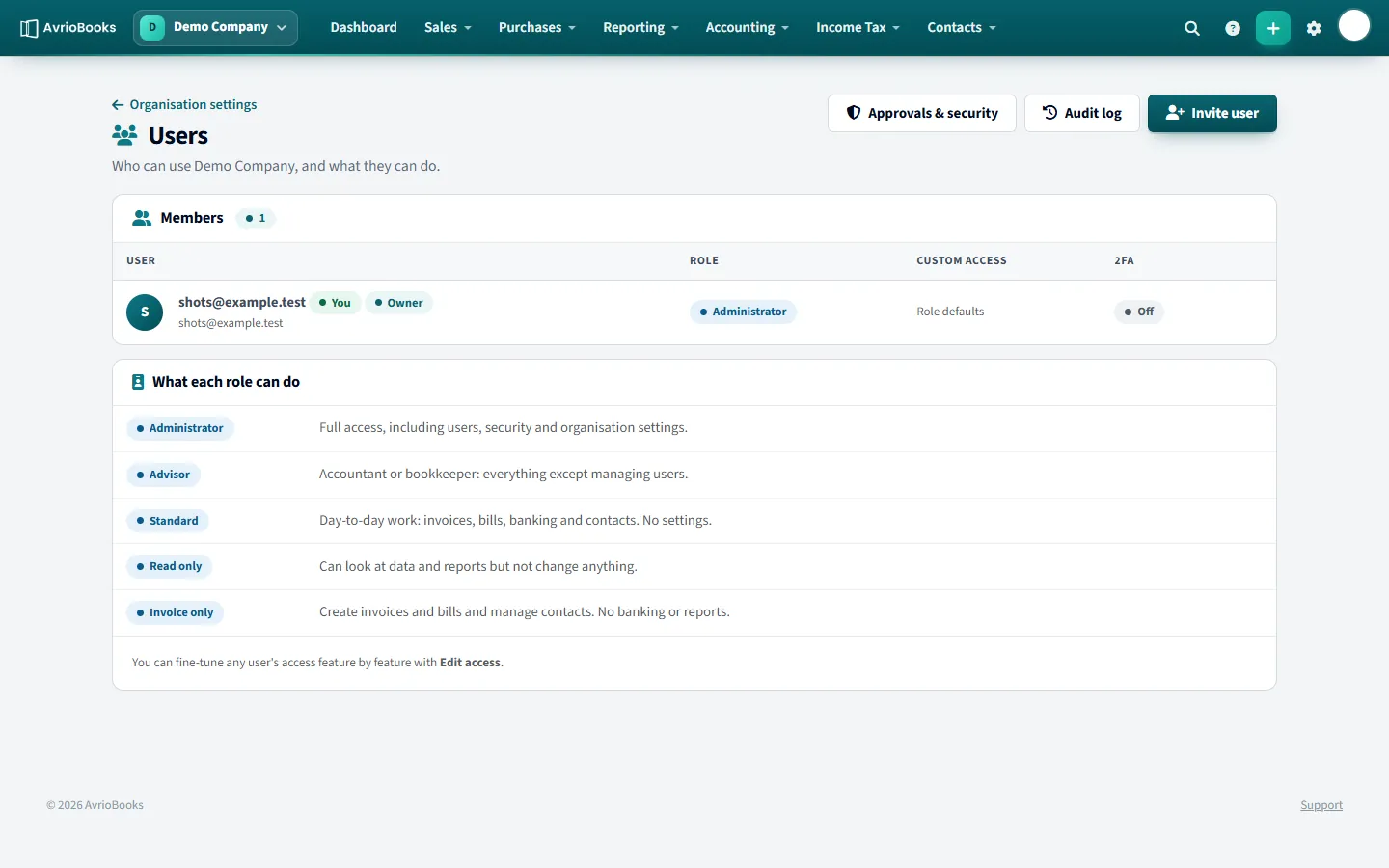Open the help question mark icon

tap(1233, 28)
